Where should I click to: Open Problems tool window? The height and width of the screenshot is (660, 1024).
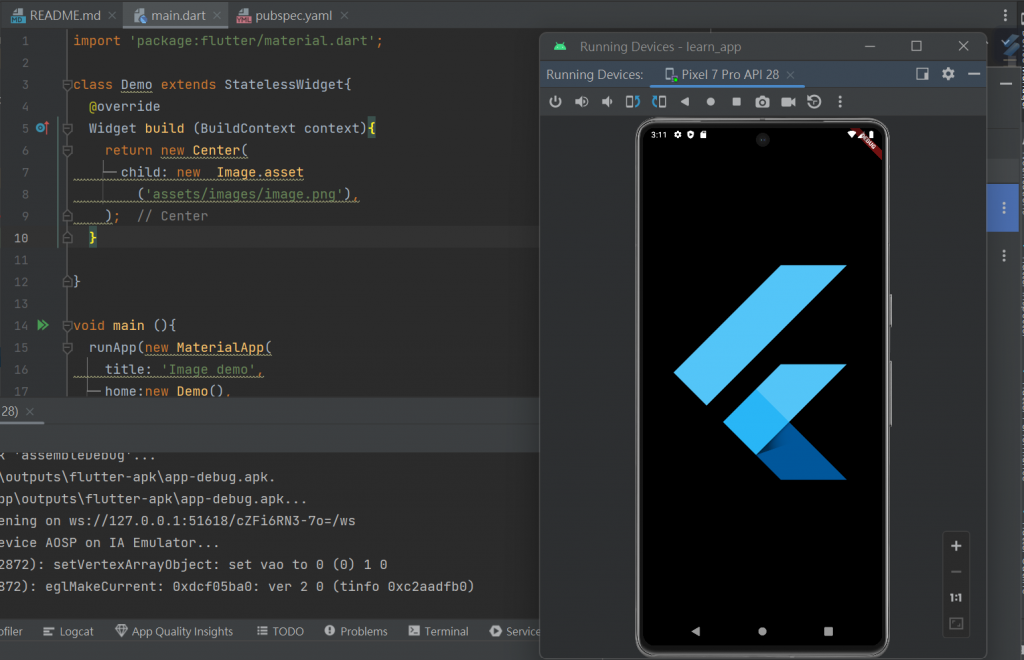click(x=356, y=631)
